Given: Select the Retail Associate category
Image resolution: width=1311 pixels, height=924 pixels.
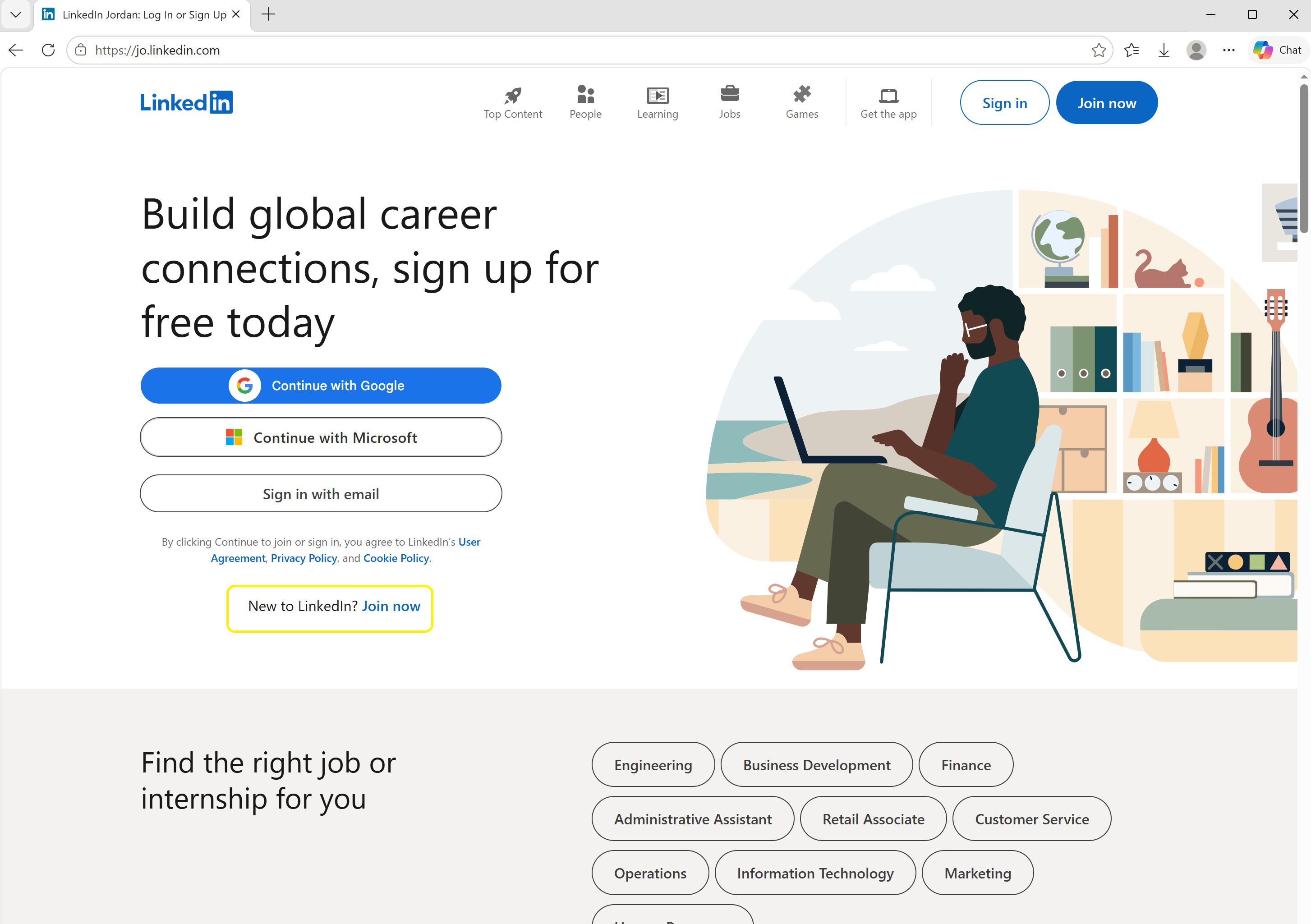Looking at the screenshot, I should point(873,819).
